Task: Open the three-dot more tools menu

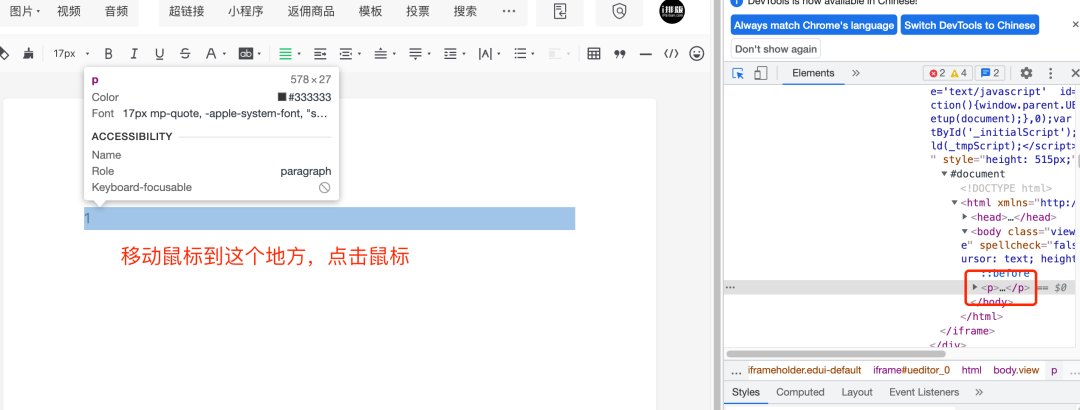Action: coord(509,11)
